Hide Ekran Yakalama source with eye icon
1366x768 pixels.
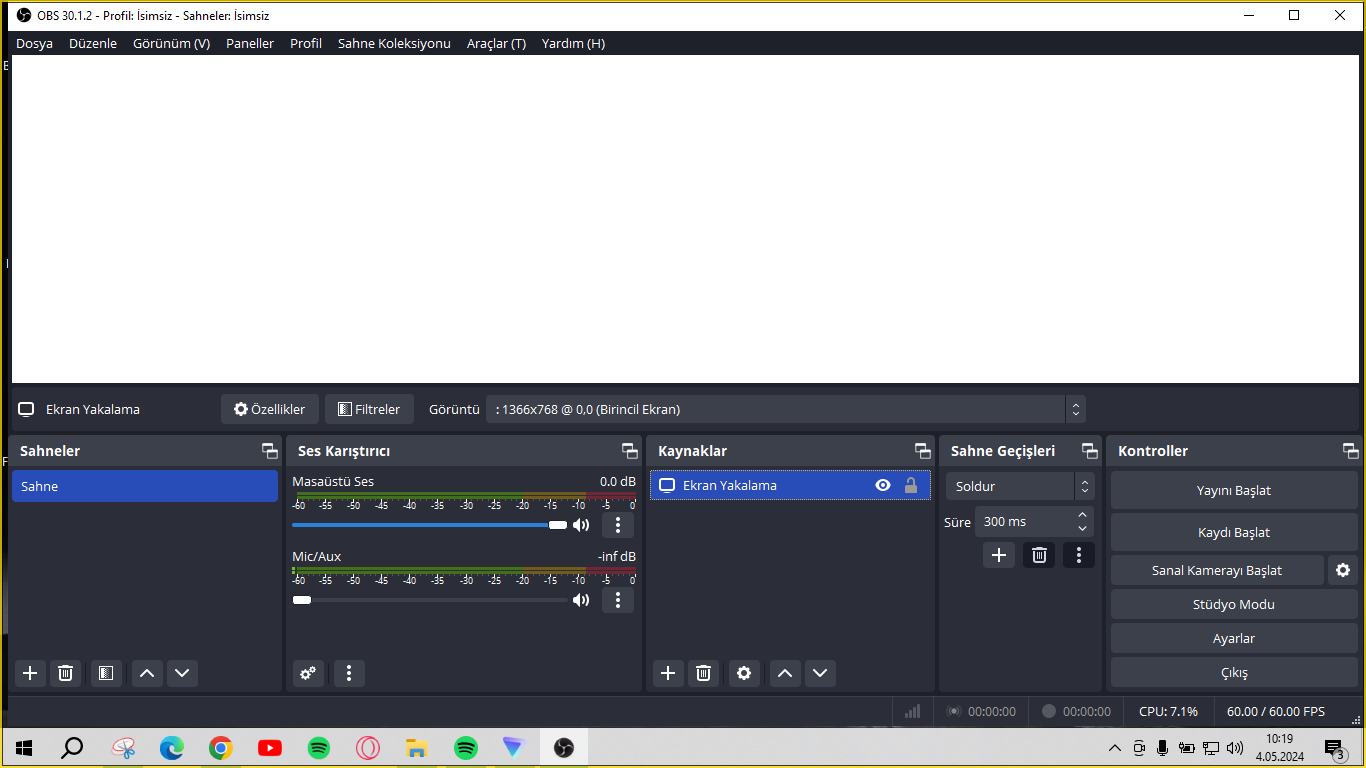(x=883, y=485)
